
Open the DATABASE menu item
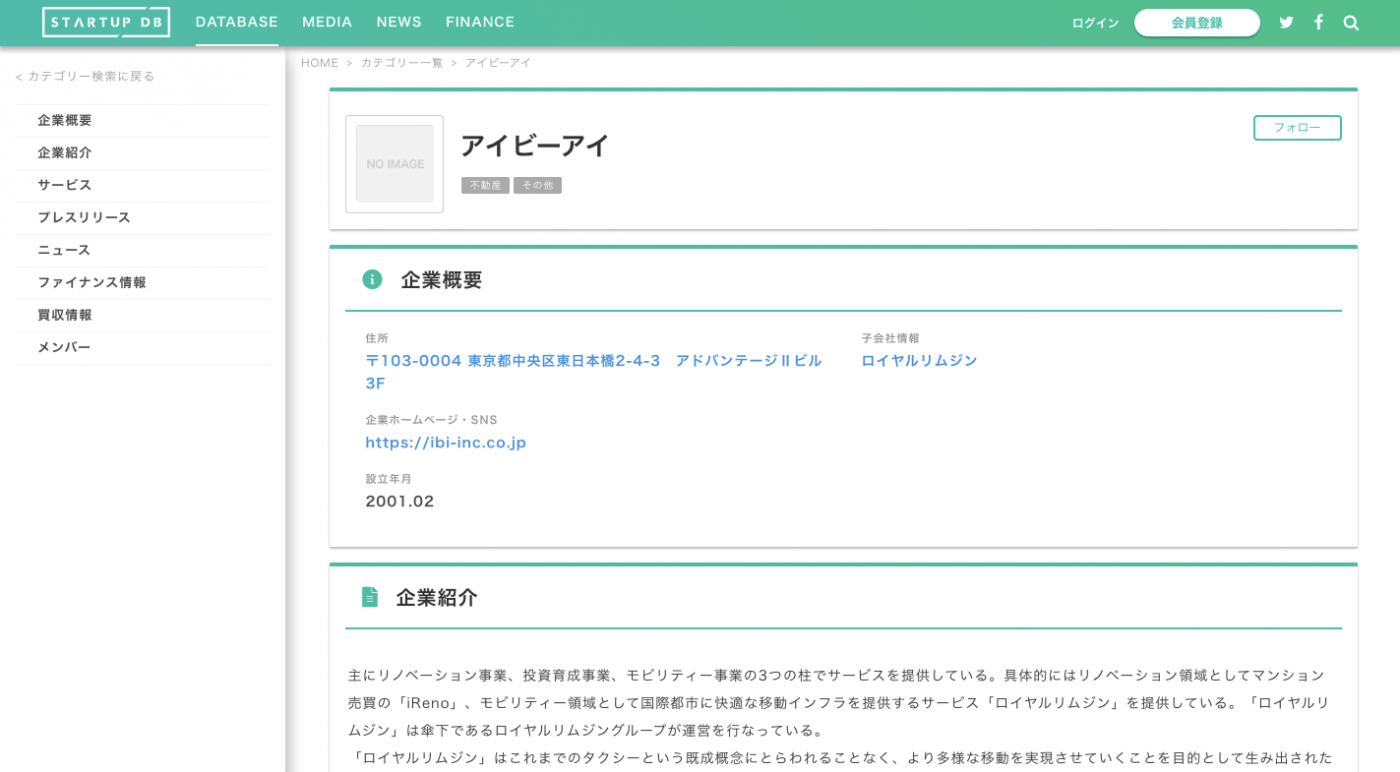pyautogui.click(x=236, y=21)
